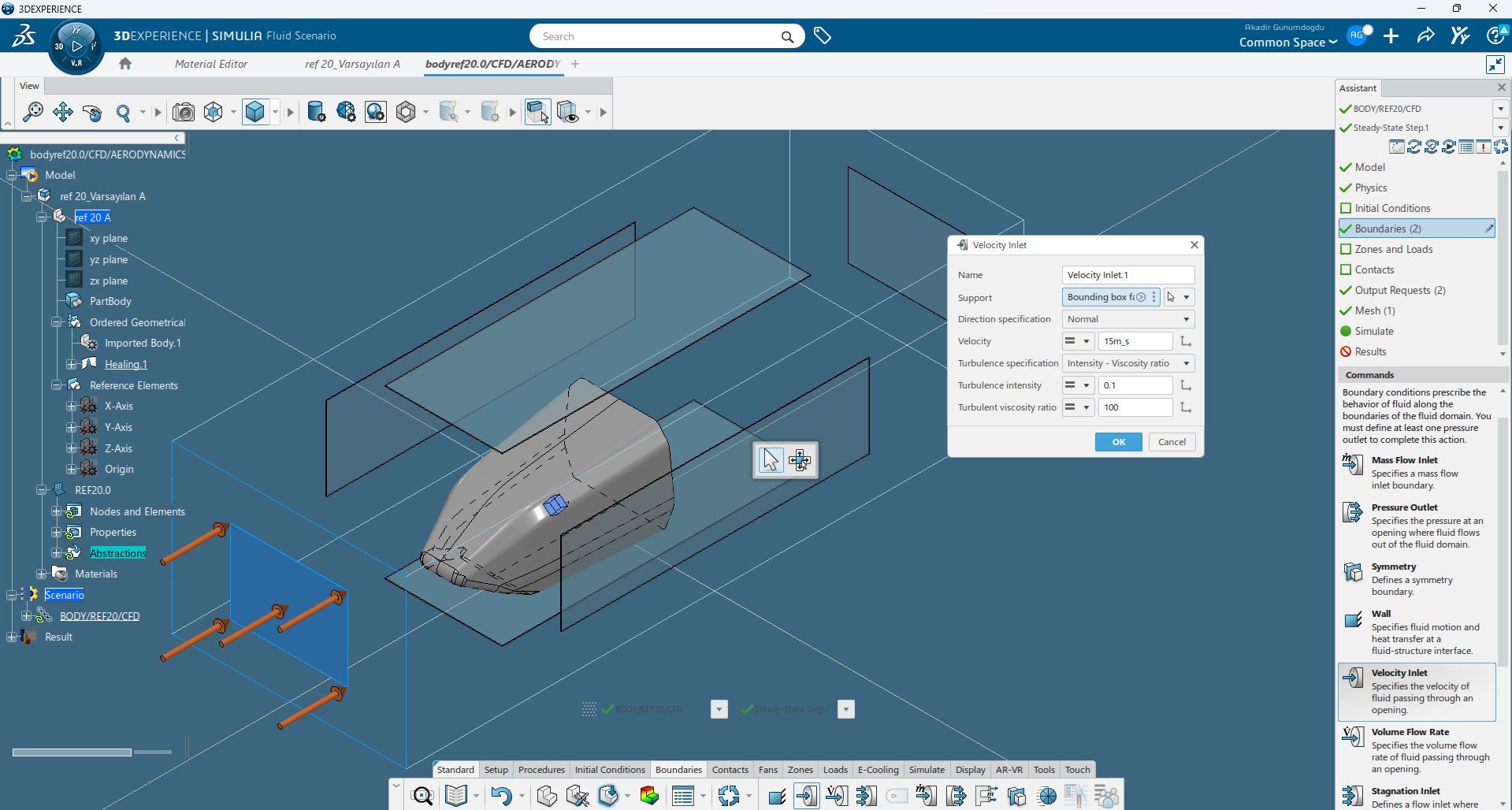Click the Pressure Outlet toolbar icon
The width and height of the screenshot is (1512, 810).
point(957,796)
